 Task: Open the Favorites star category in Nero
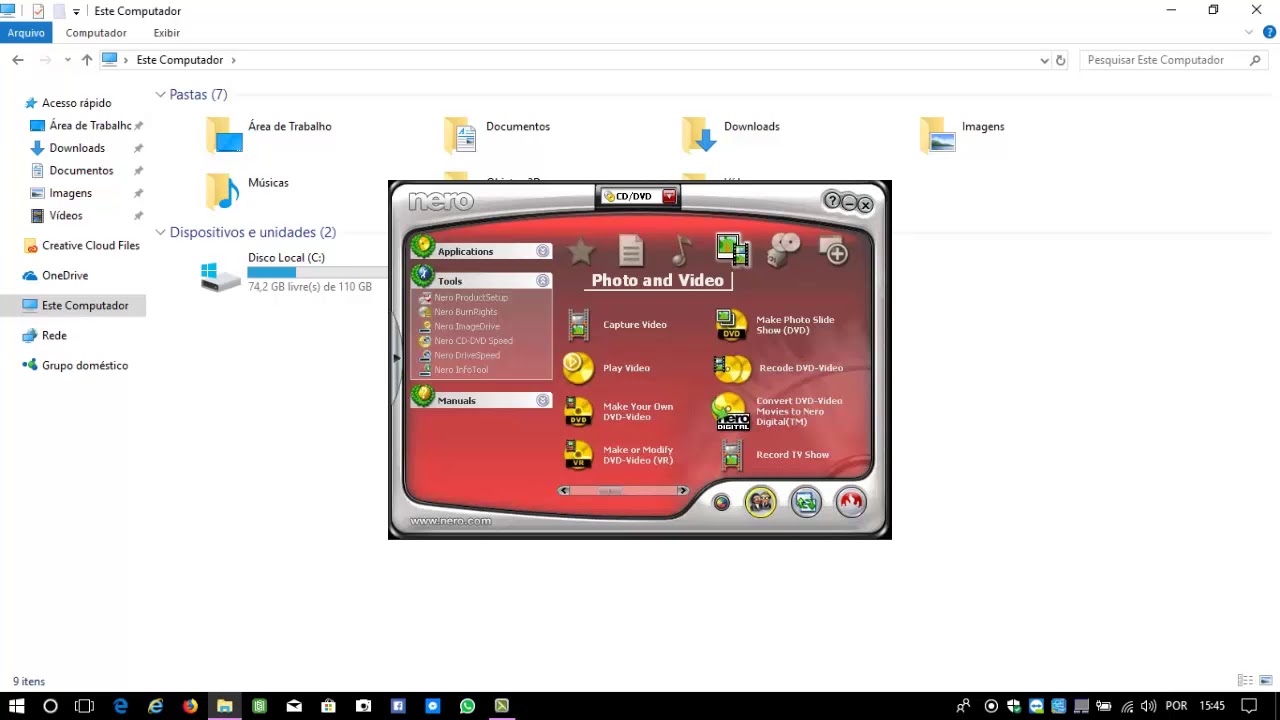[581, 251]
